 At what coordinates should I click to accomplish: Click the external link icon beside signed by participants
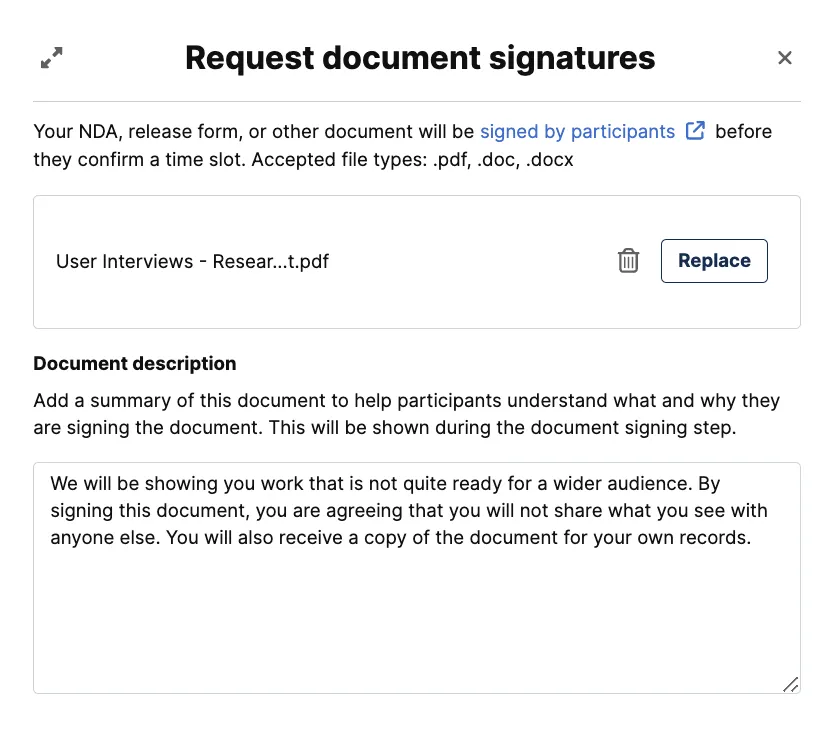tap(696, 130)
